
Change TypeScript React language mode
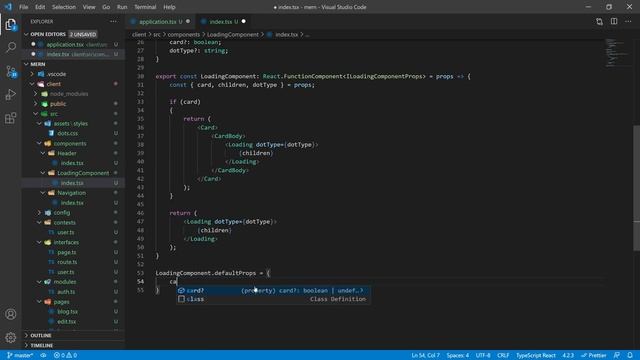(x=536, y=356)
